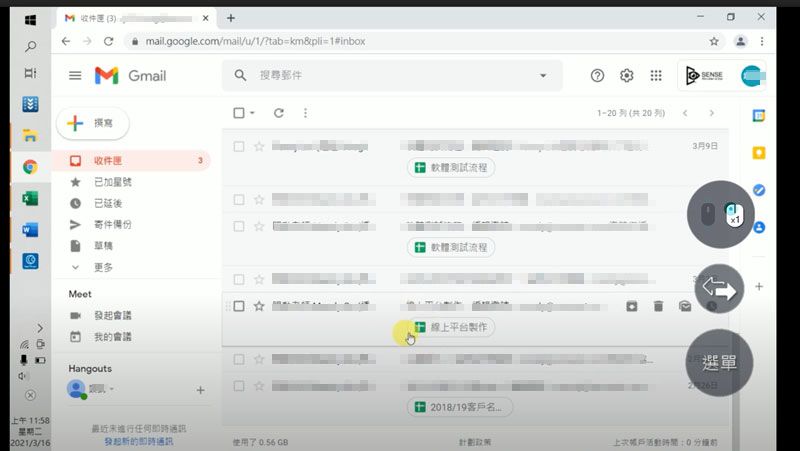Open the 2018/19客戶名 spreadsheet attachment chip
800x451 pixels.
pos(460,407)
